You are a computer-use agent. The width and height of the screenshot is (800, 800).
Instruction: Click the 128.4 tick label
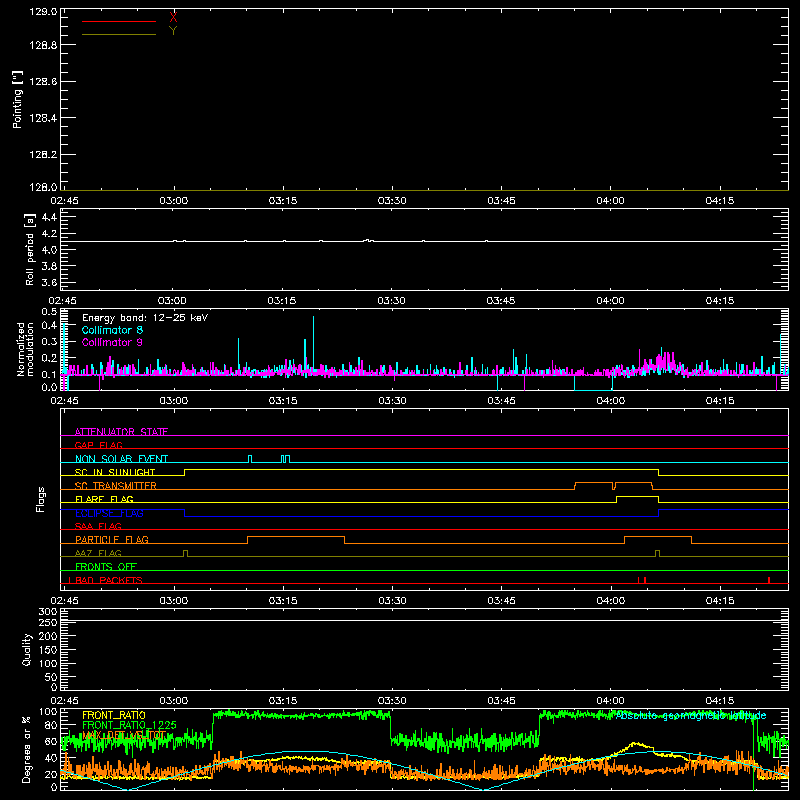[43, 118]
